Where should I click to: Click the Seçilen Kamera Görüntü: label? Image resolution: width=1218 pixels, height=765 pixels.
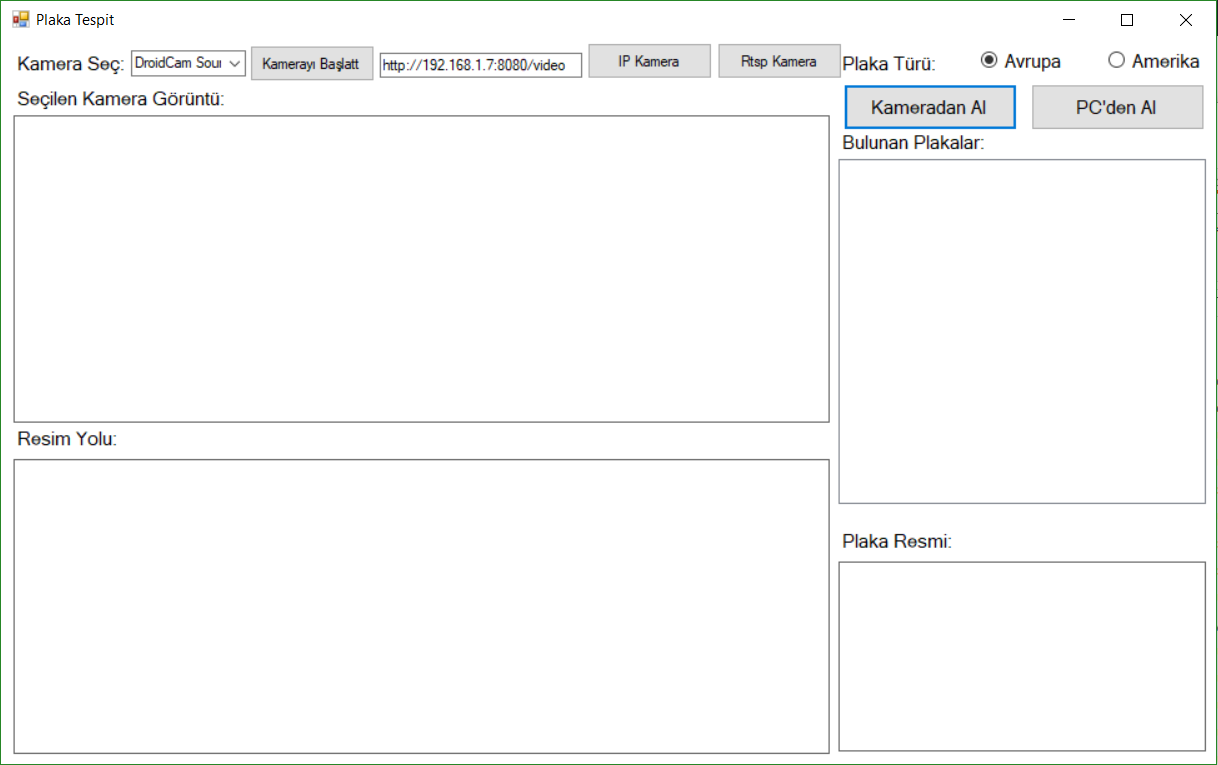(x=121, y=99)
